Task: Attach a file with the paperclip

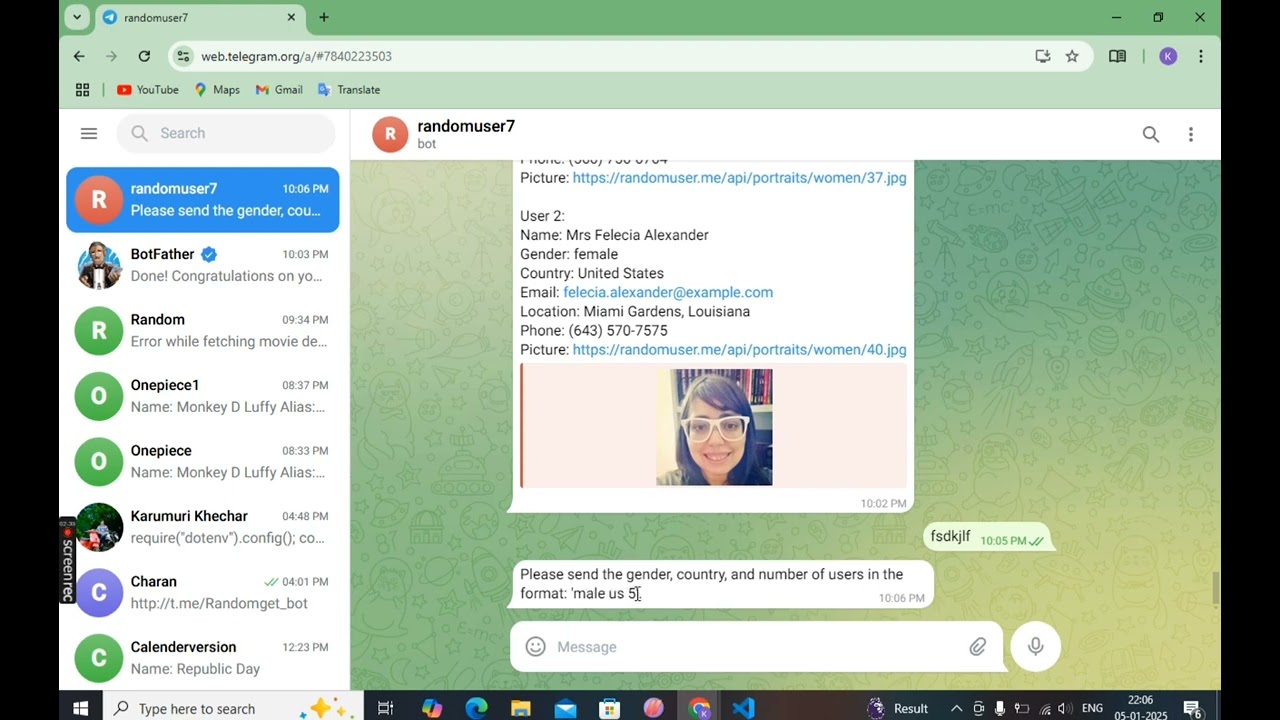Action: [977, 647]
